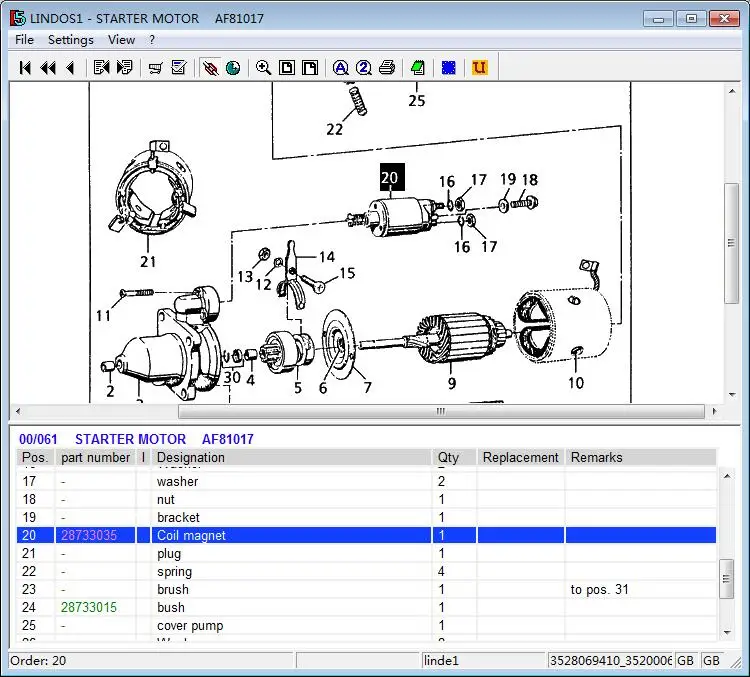Toggle the red chain link icon
750x677 pixels.
coord(210,67)
